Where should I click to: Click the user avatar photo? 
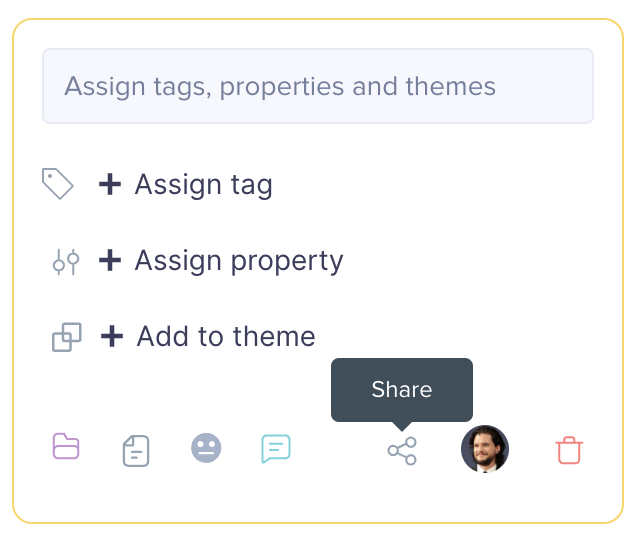(x=485, y=449)
